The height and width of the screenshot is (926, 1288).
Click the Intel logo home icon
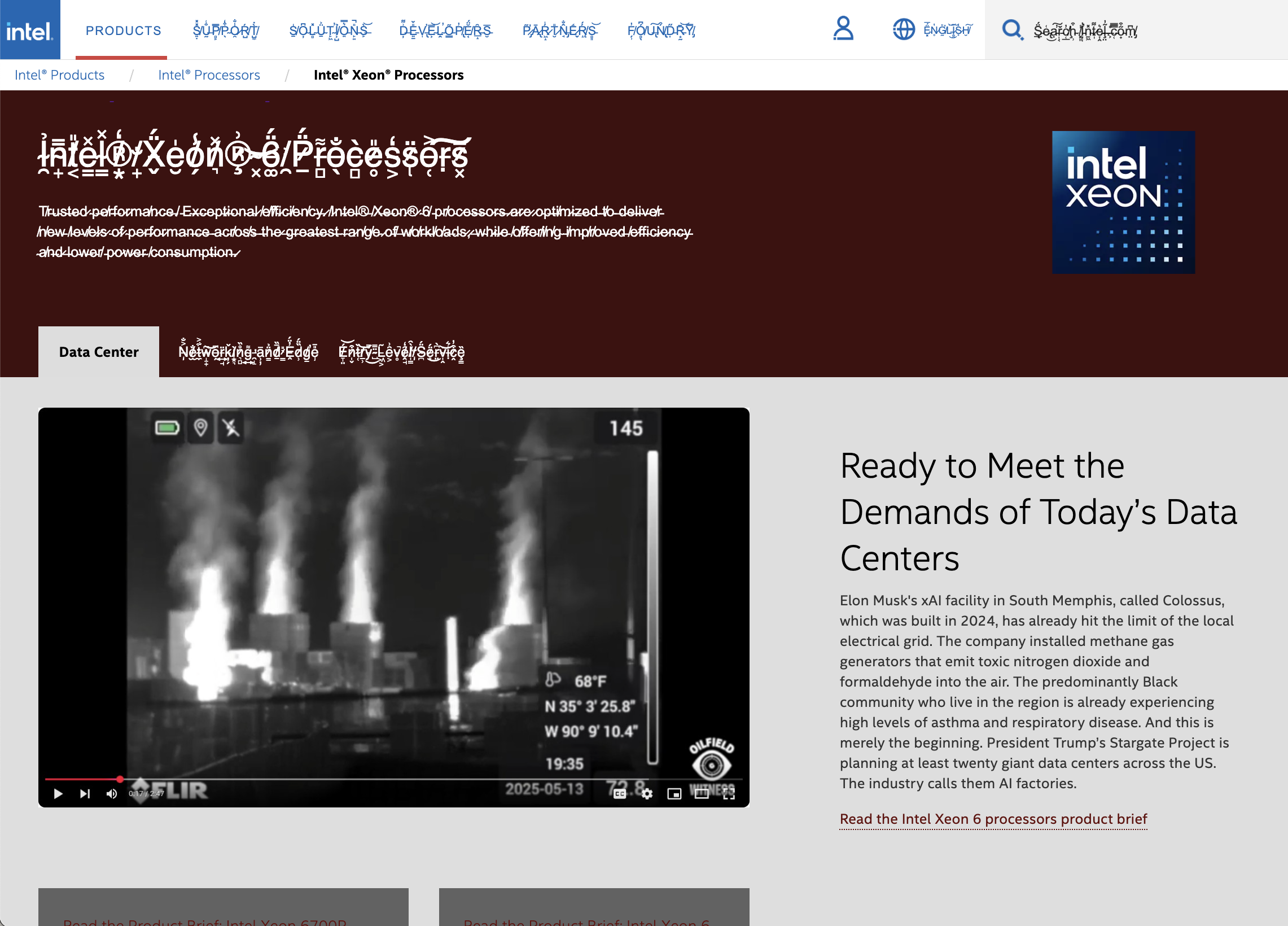[29, 30]
